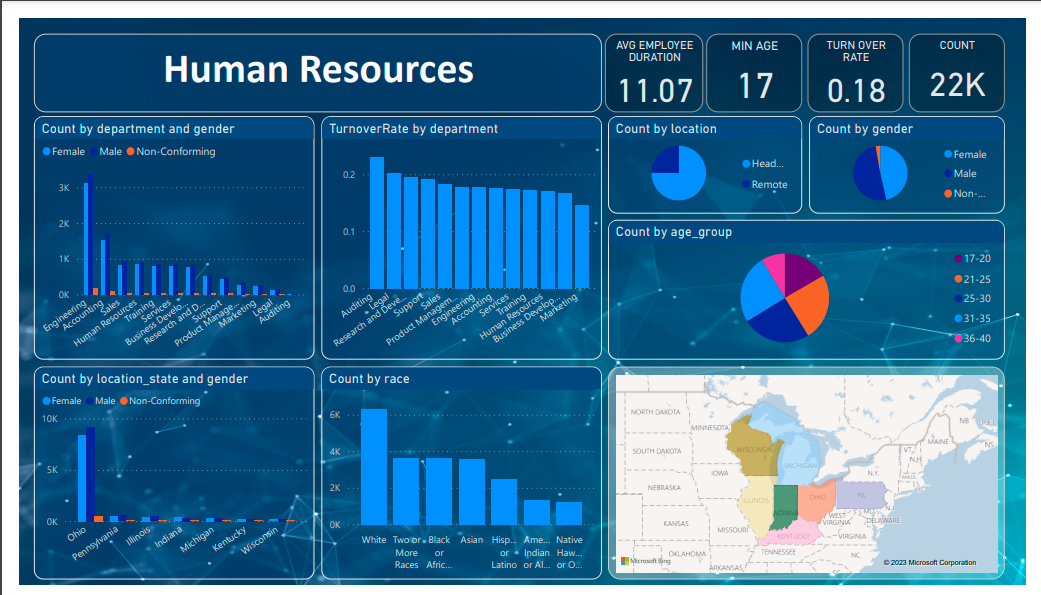Click the Engineering Male bar in department chart
This screenshot has height=595, width=1041.
point(91,234)
